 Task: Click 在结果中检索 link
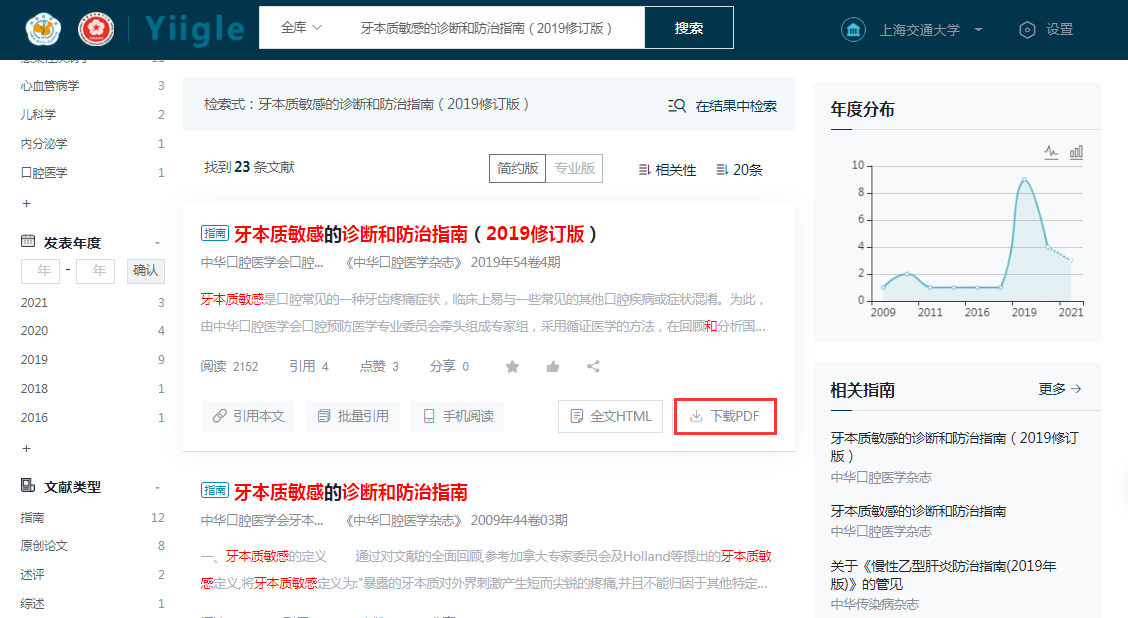tap(736, 106)
